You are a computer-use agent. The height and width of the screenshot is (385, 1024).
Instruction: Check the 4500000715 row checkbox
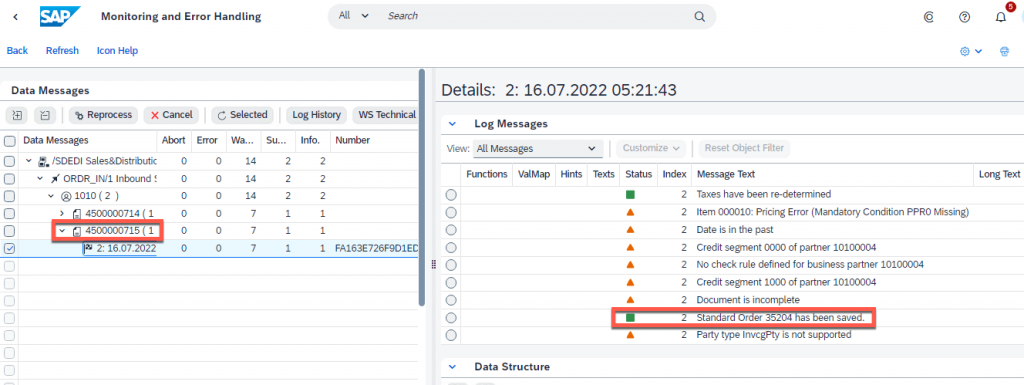(x=10, y=231)
